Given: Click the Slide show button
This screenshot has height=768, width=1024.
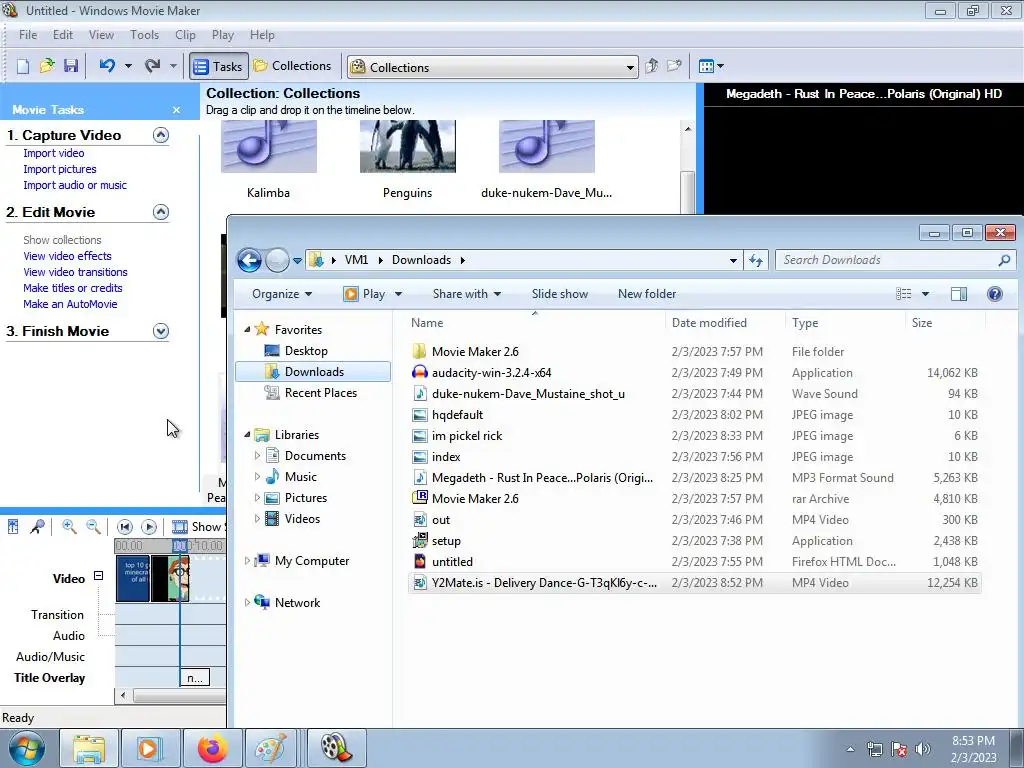Looking at the screenshot, I should (560, 294).
